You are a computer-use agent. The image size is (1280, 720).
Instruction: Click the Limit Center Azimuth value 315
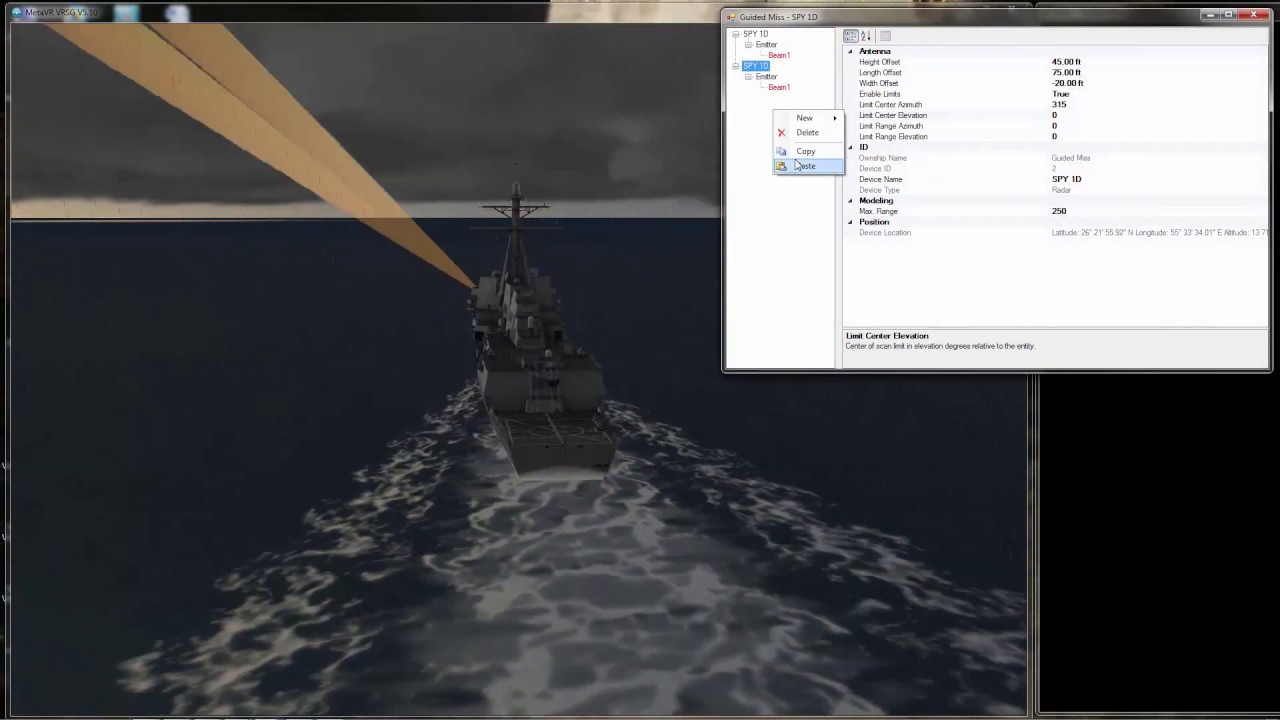(1059, 105)
